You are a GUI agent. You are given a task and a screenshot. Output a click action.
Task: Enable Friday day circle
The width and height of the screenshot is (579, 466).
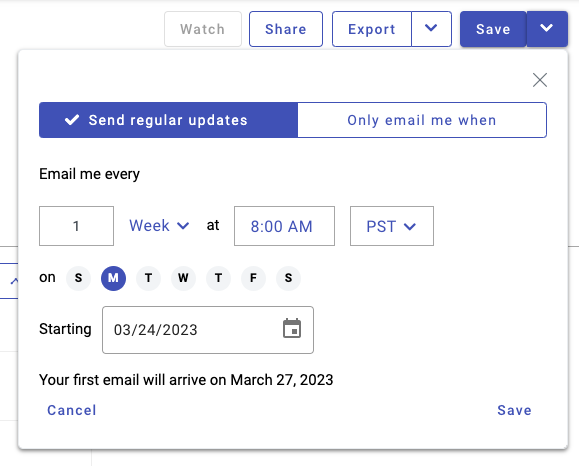click(x=253, y=278)
